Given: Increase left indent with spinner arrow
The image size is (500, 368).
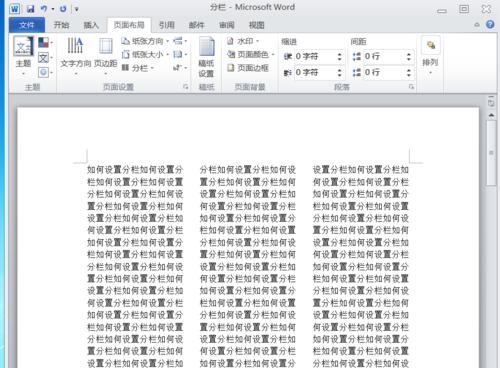Looking at the screenshot, I should 340,54.
